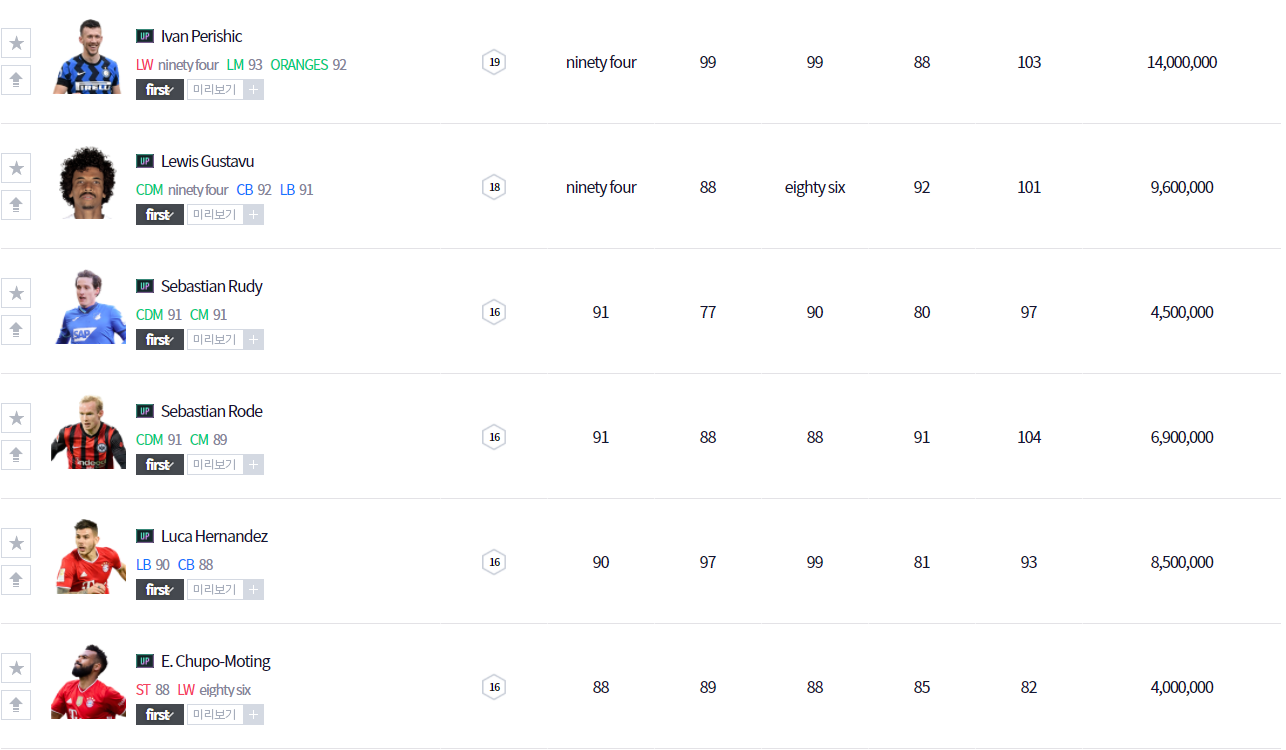This screenshot has width=1286, height=750.
Task: Click E. Chupo-Moting's player photo
Action: point(88,683)
